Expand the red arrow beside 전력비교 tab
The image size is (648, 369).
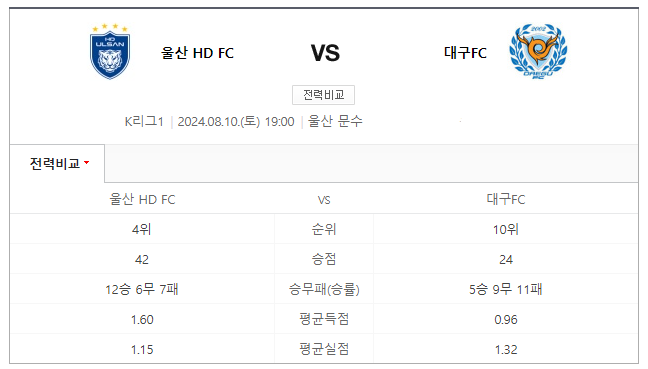[x=86, y=163]
